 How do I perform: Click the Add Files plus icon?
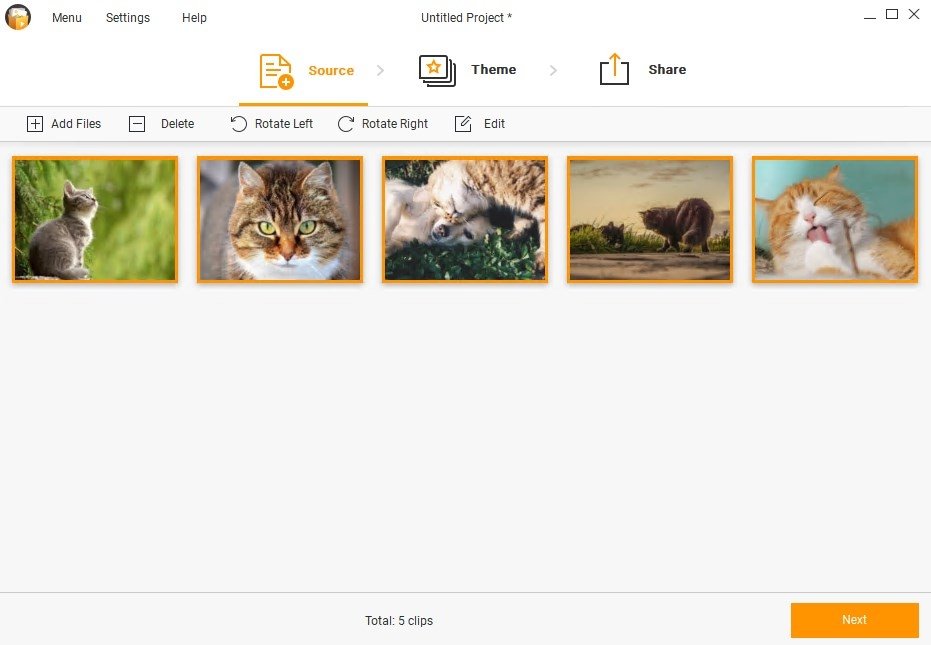click(x=35, y=124)
